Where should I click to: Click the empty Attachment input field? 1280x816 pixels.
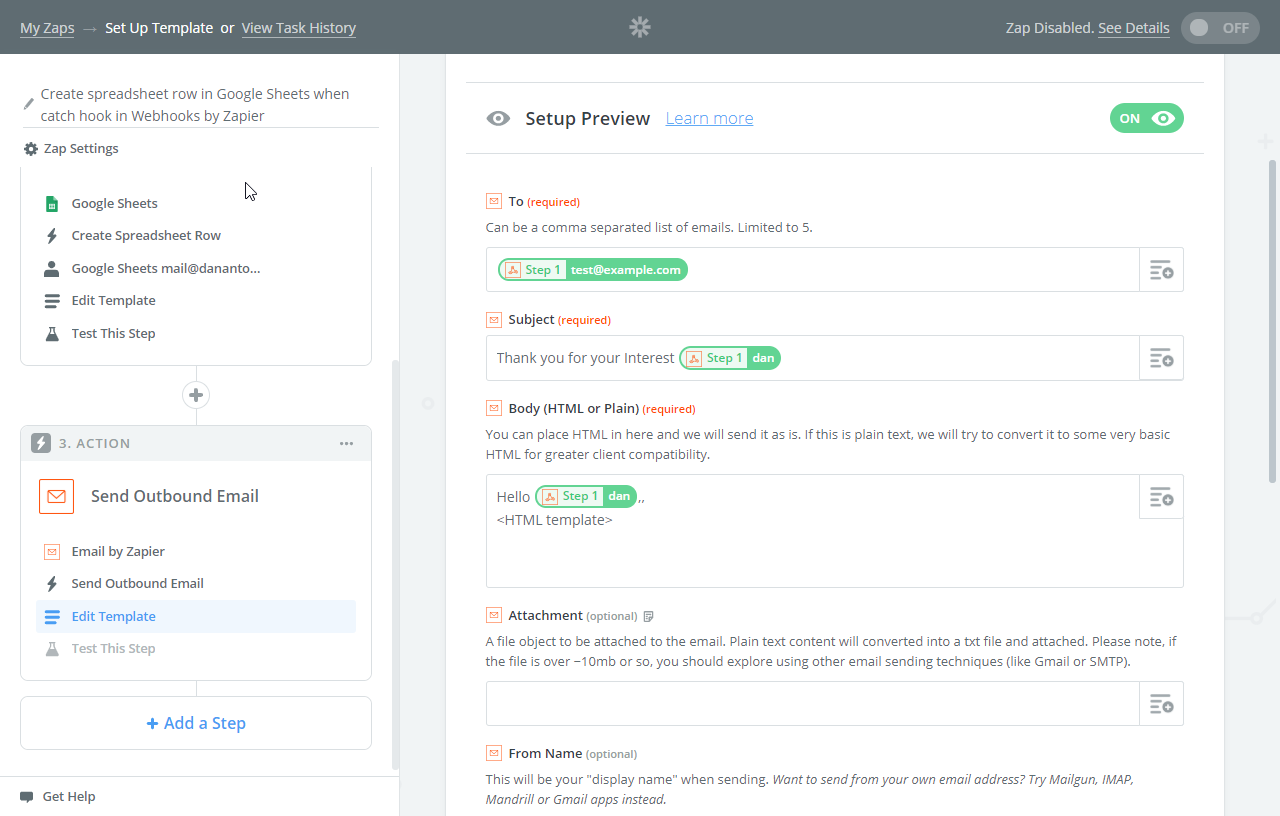coord(813,704)
